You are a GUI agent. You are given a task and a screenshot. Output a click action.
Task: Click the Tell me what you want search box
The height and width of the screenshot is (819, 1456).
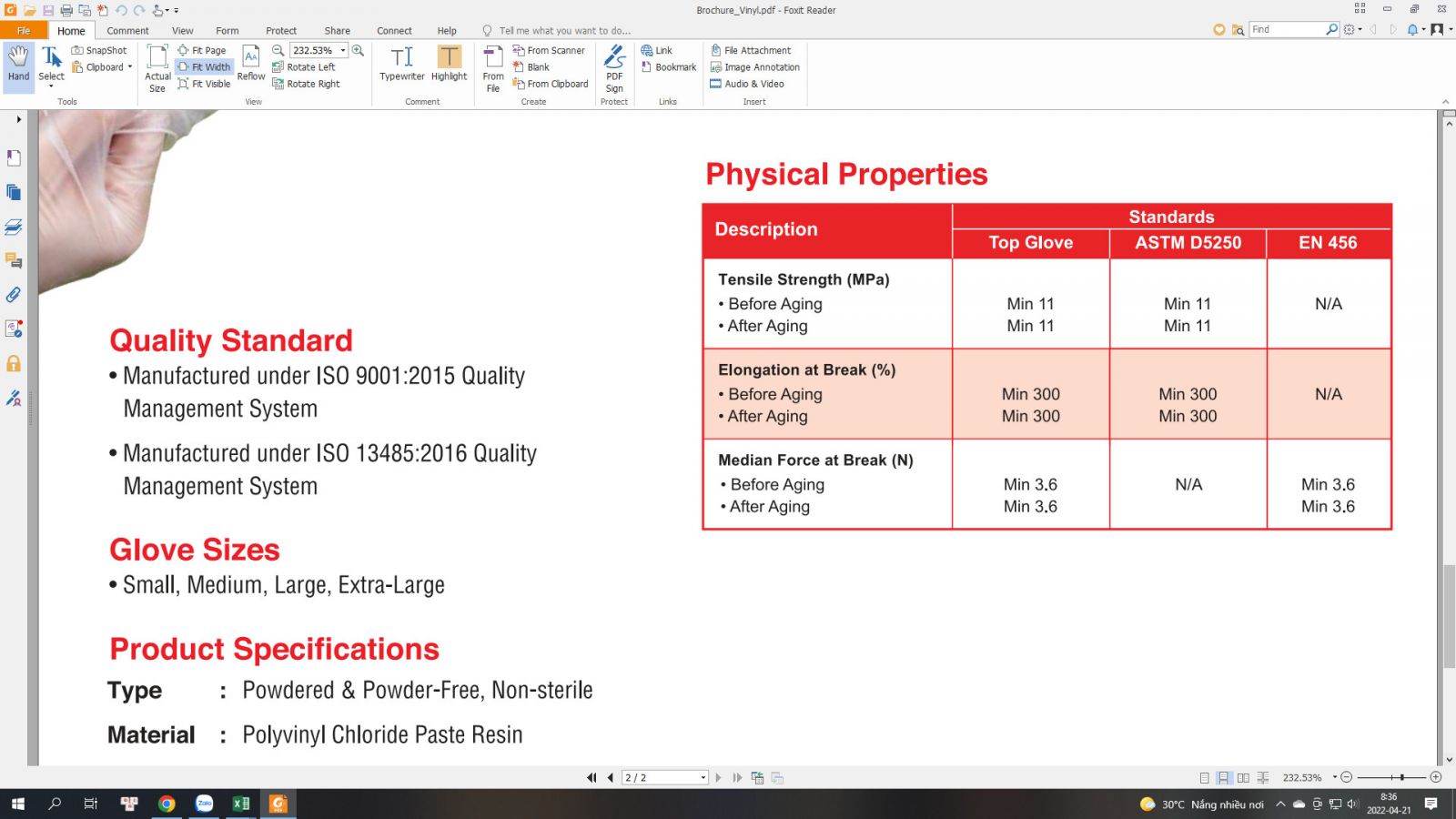(x=564, y=30)
